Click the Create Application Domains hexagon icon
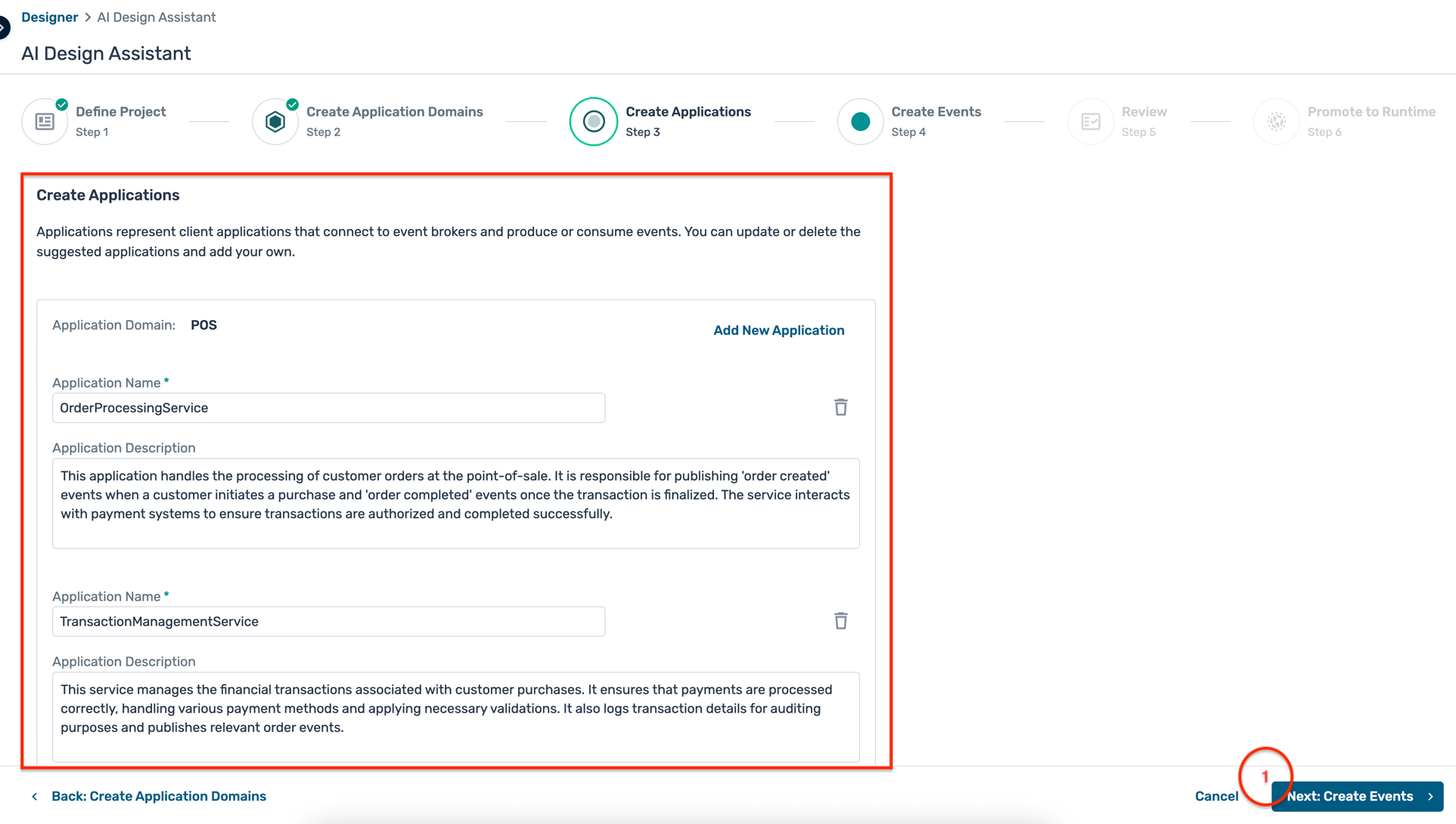 (x=275, y=121)
